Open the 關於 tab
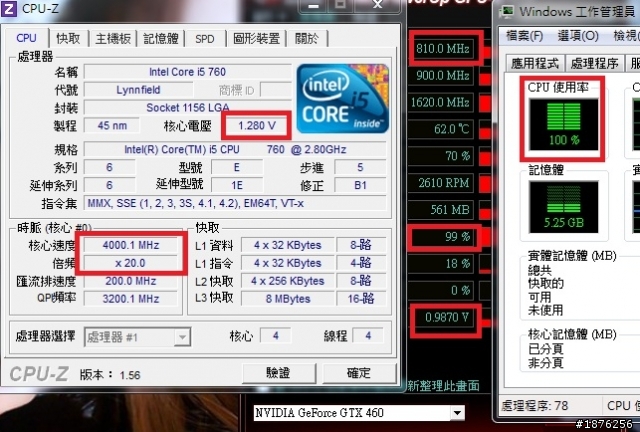The height and width of the screenshot is (432, 640). 307,39
